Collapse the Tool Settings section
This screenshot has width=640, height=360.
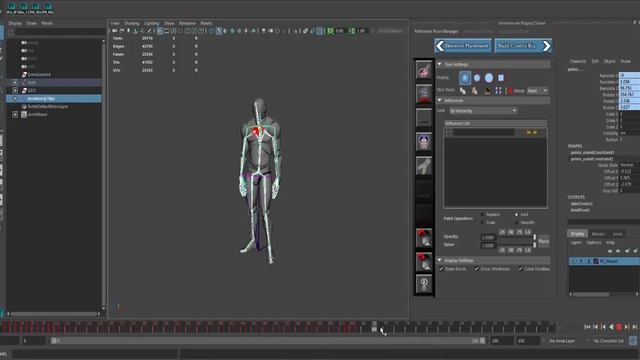coord(440,64)
